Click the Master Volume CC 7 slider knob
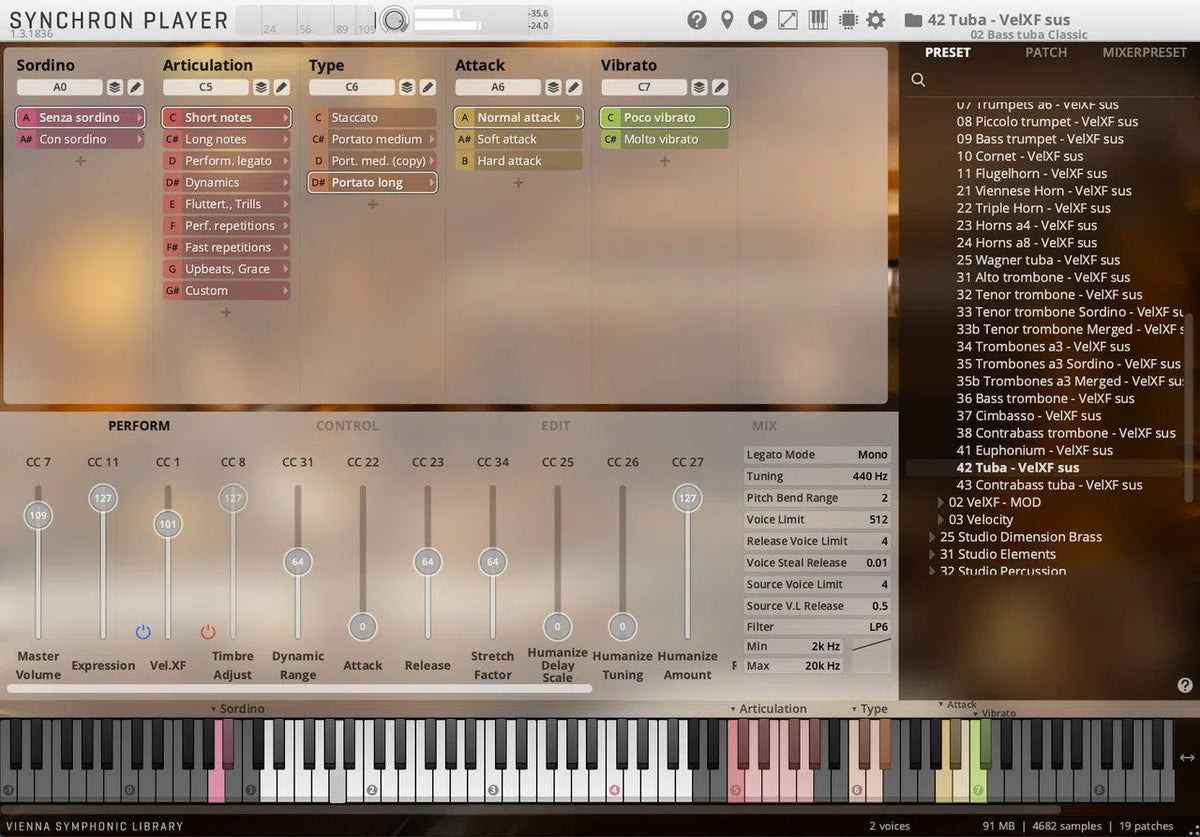The width and height of the screenshot is (1200, 837). coord(38,516)
